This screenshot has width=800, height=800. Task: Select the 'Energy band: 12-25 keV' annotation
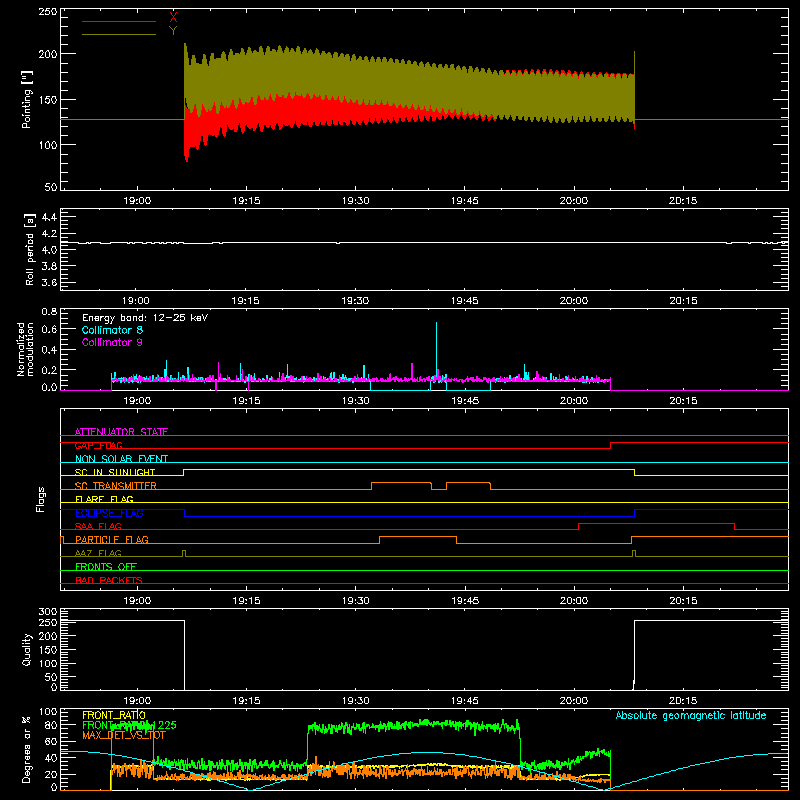click(x=145, y=318)
